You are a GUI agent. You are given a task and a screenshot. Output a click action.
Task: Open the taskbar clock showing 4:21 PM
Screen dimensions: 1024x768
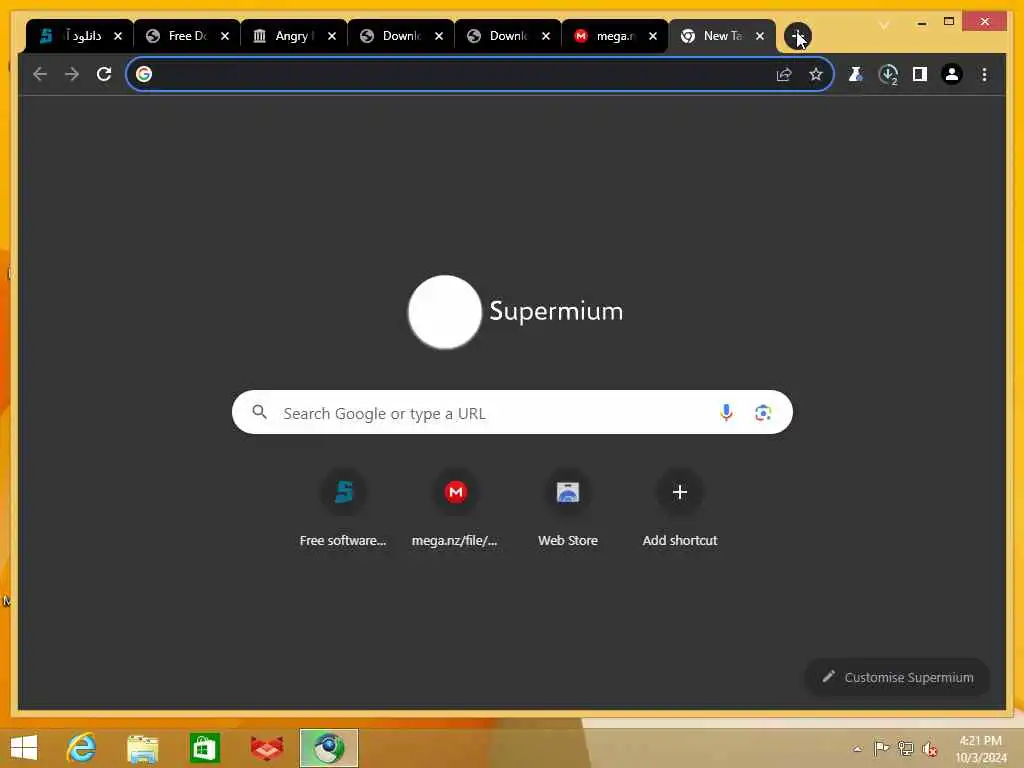[980, 749]
